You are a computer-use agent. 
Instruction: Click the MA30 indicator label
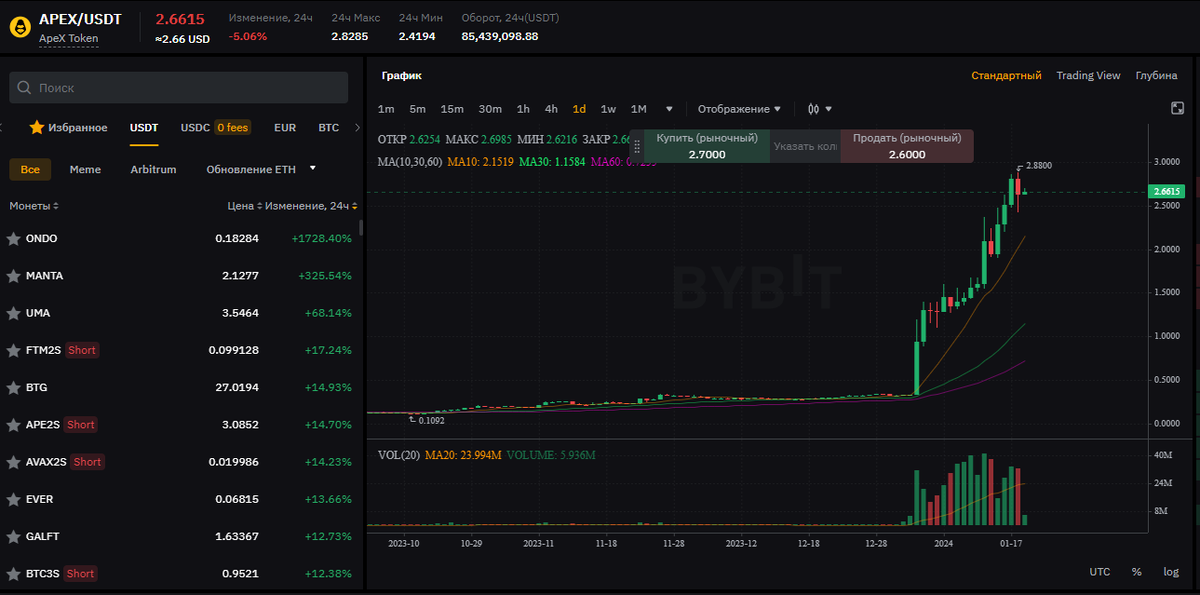[554, 161]
